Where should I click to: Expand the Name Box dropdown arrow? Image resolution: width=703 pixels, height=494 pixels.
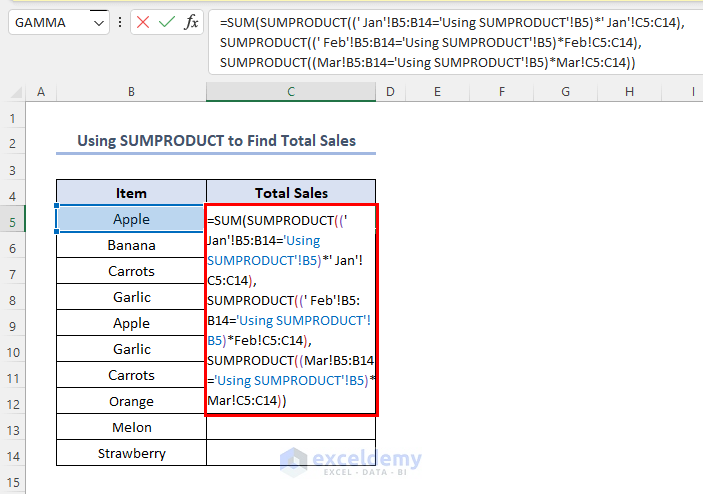(98, 22)
